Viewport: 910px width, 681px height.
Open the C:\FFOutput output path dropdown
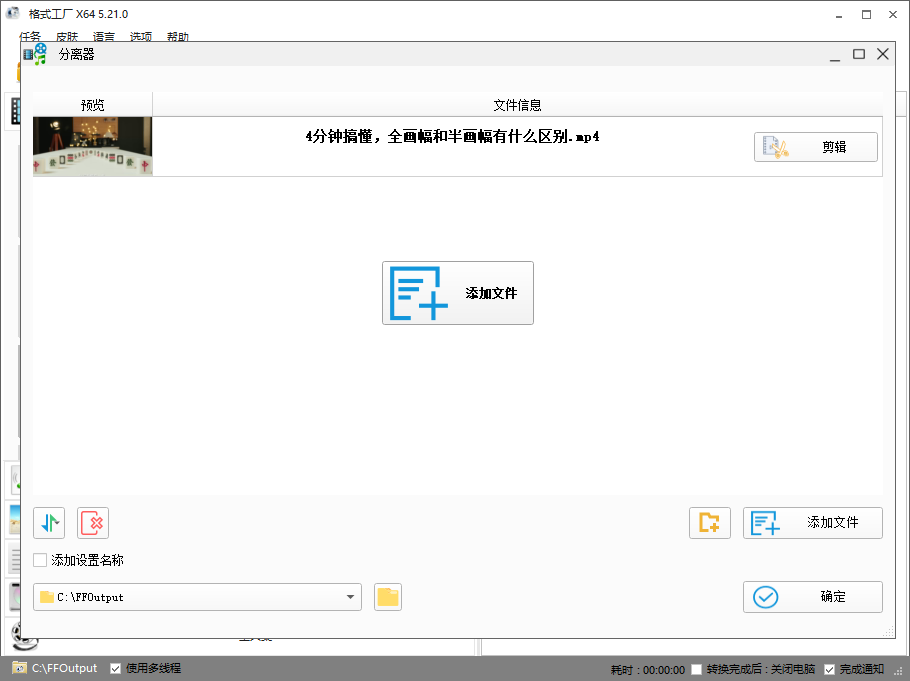(352, 597)
